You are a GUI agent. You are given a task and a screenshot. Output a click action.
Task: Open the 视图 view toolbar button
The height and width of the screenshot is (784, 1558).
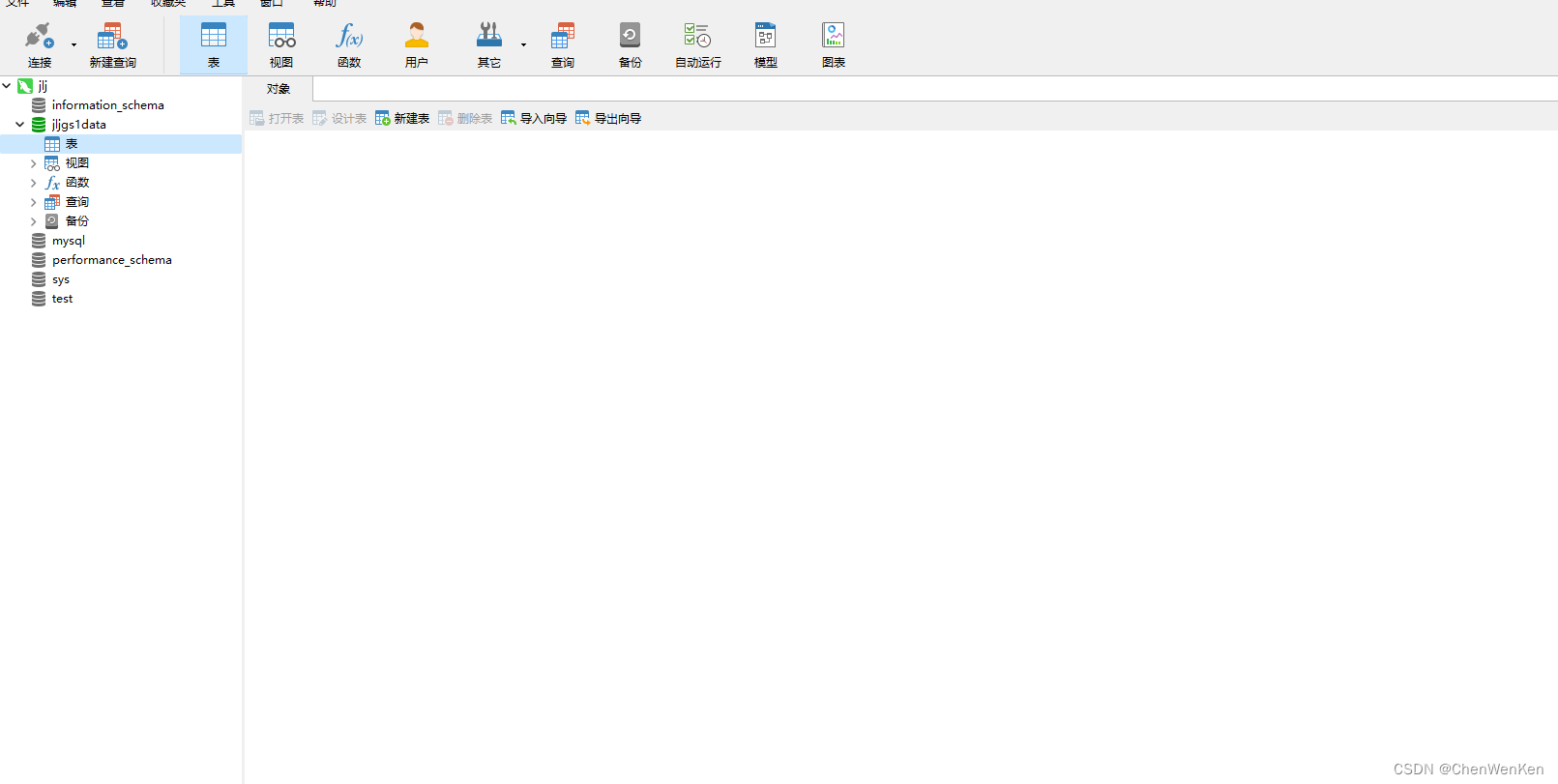click(x=281, y=45)
